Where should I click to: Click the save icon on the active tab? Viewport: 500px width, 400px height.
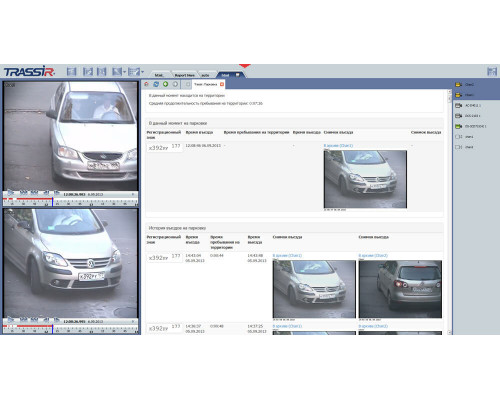click(x=237, y=75)
